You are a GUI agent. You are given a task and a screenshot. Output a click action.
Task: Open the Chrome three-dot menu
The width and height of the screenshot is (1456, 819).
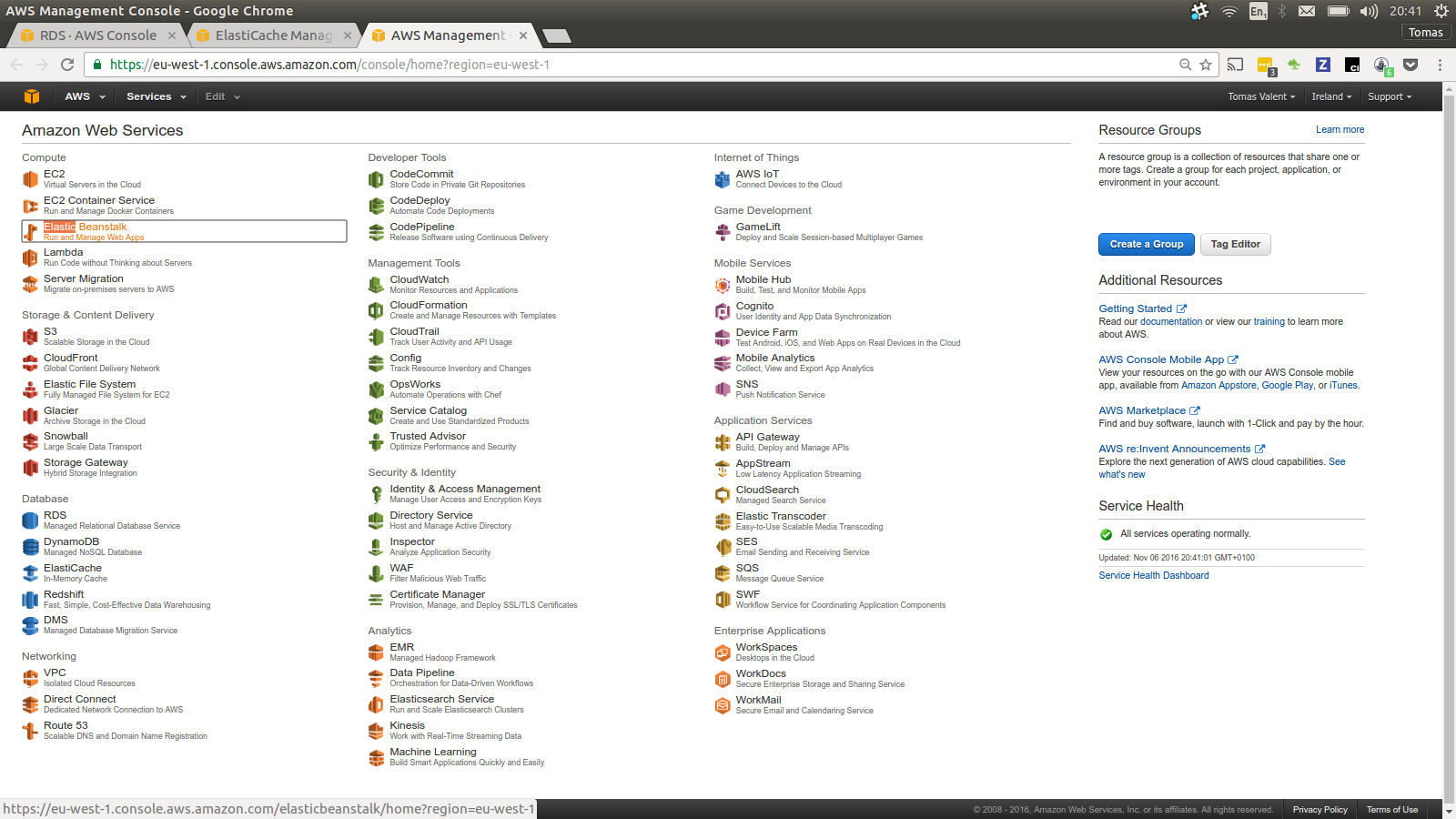coord(1440,65)
